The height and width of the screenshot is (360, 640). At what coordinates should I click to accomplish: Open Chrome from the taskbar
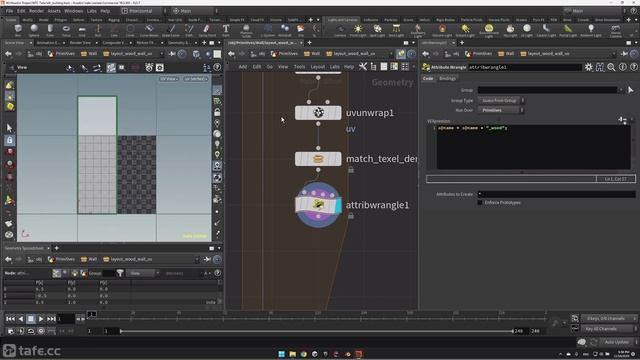click(x=304, y=354)
